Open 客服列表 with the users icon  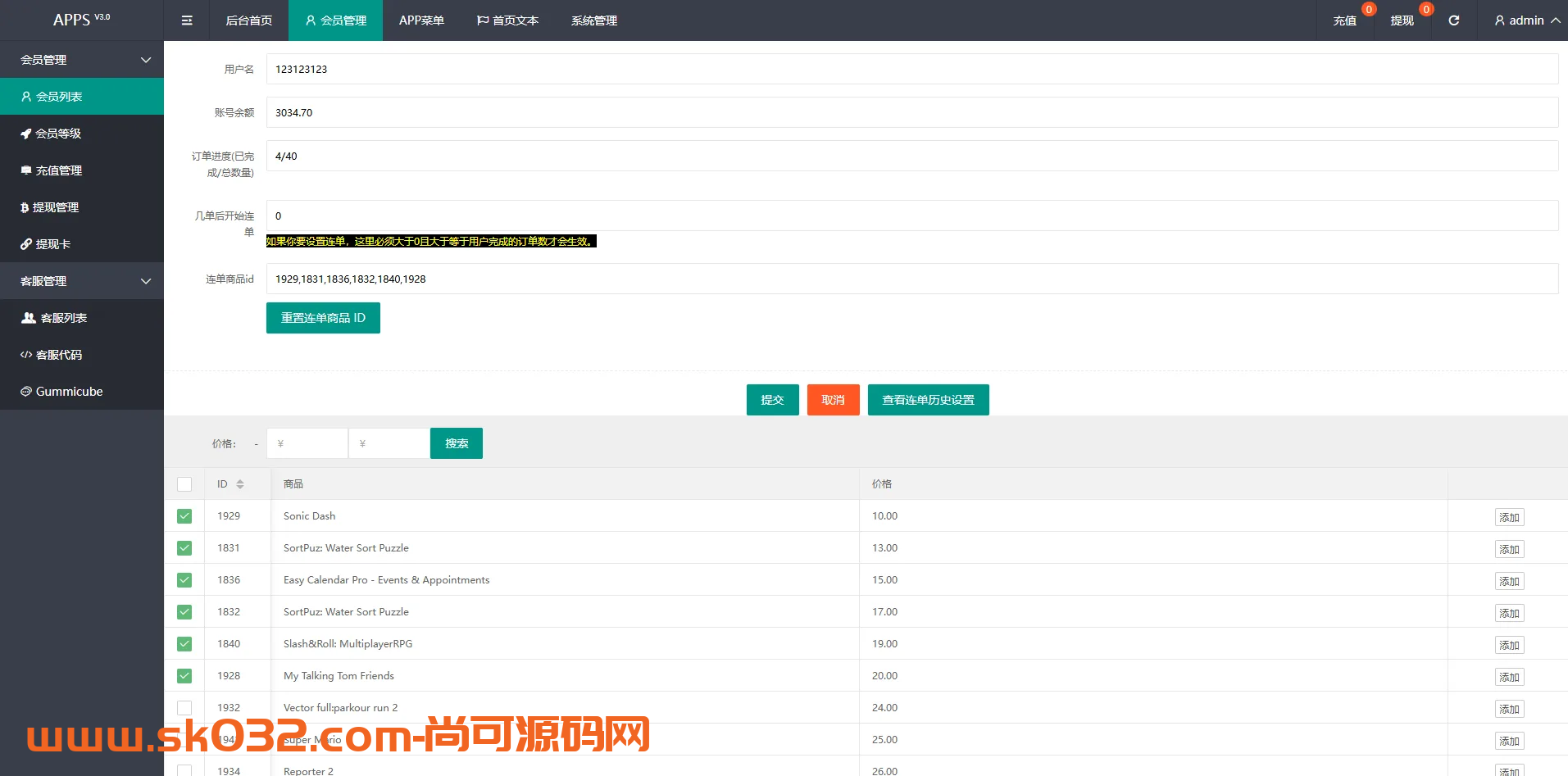pyautogui.click(x=28, y=317)
